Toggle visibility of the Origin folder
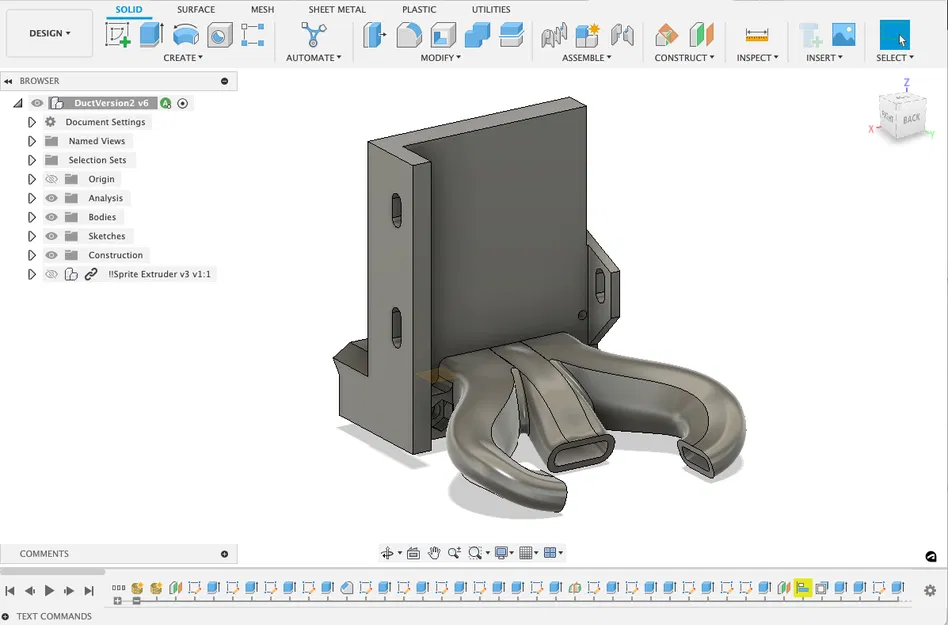Screen dimensions: 948x625 point(50,178)
